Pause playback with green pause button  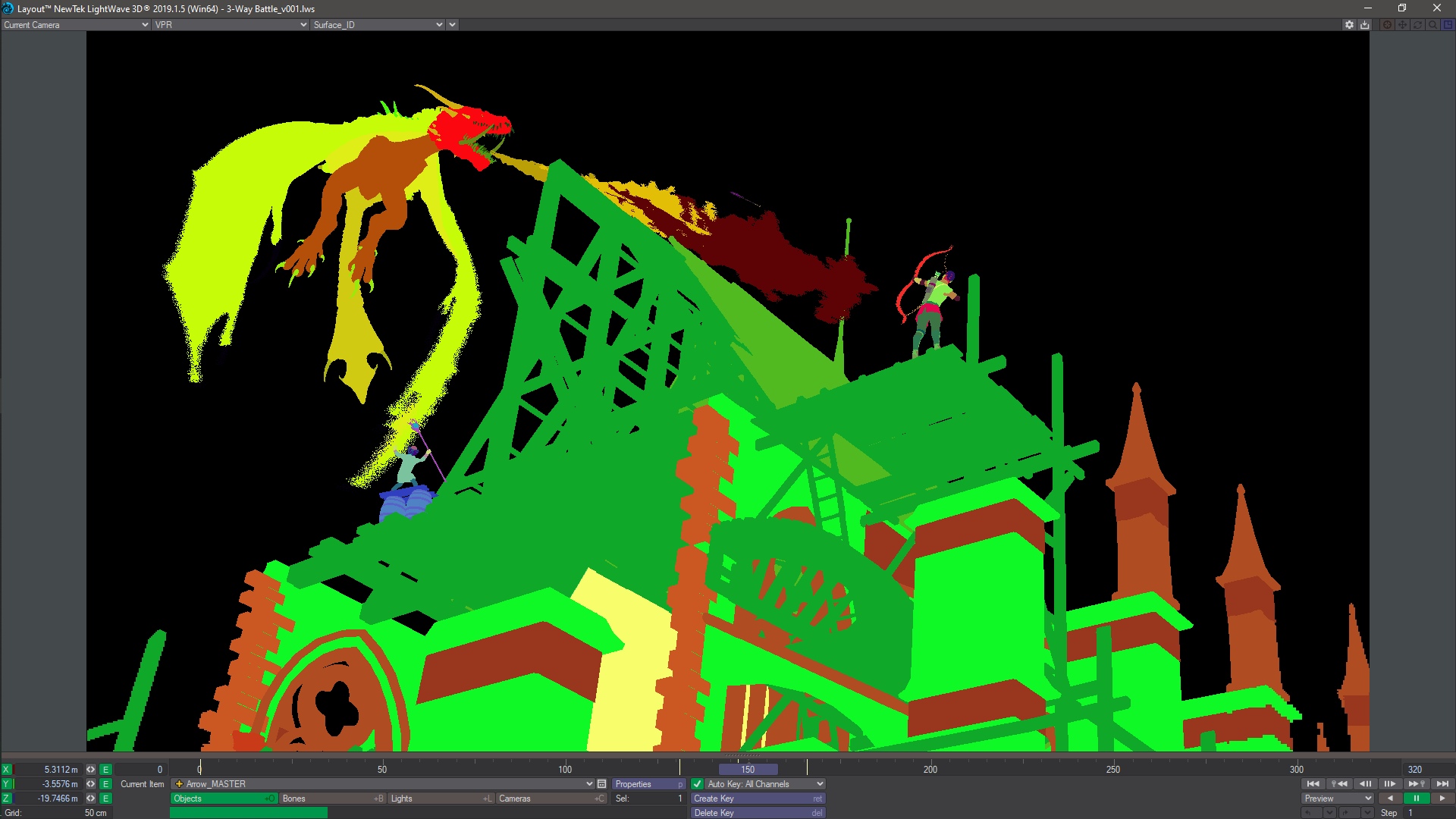coord(1416,799)
